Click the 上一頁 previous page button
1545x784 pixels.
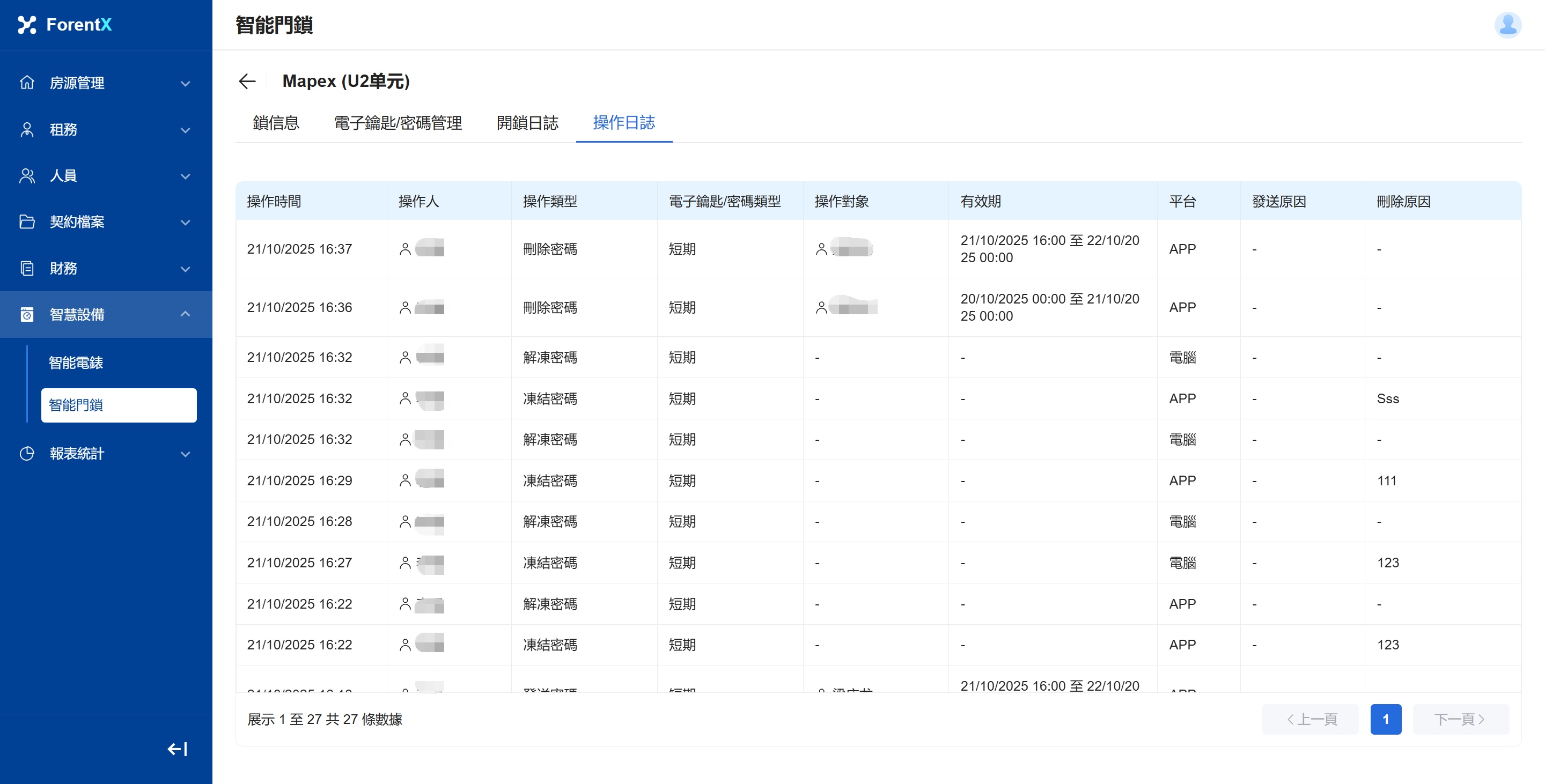click(x=1311, y=719)
